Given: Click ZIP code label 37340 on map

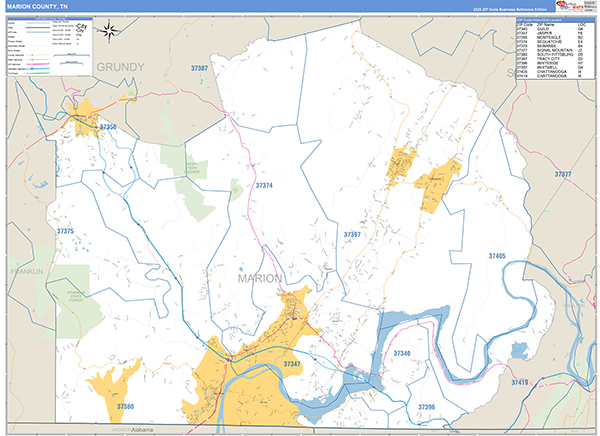Looking at the screenshot, I should (x=402, y=353).
